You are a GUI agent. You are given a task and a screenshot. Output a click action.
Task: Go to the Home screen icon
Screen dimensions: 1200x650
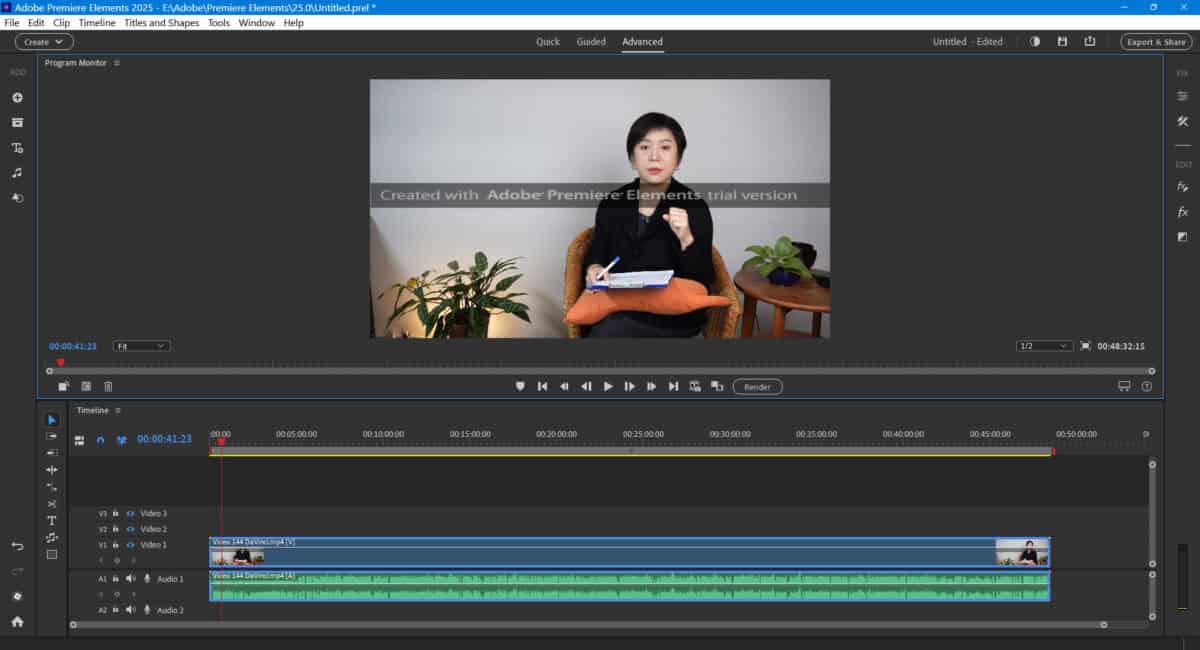pyautogui.click(x=17, y=621)
